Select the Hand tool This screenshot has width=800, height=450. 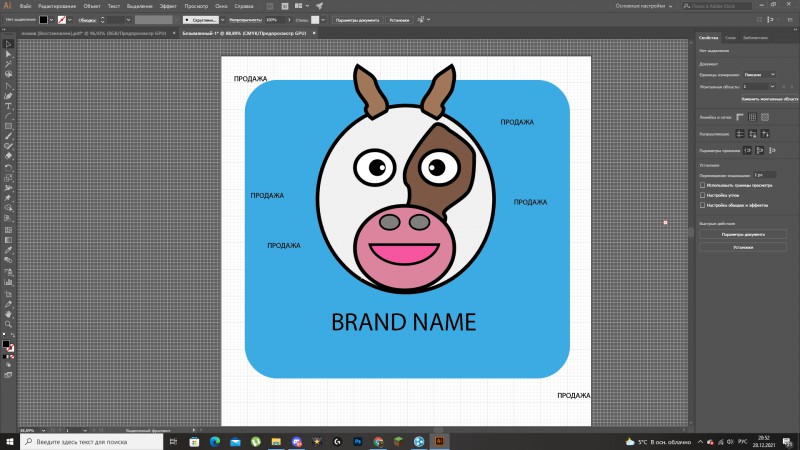pyautogui.click(x=8, y=314)
